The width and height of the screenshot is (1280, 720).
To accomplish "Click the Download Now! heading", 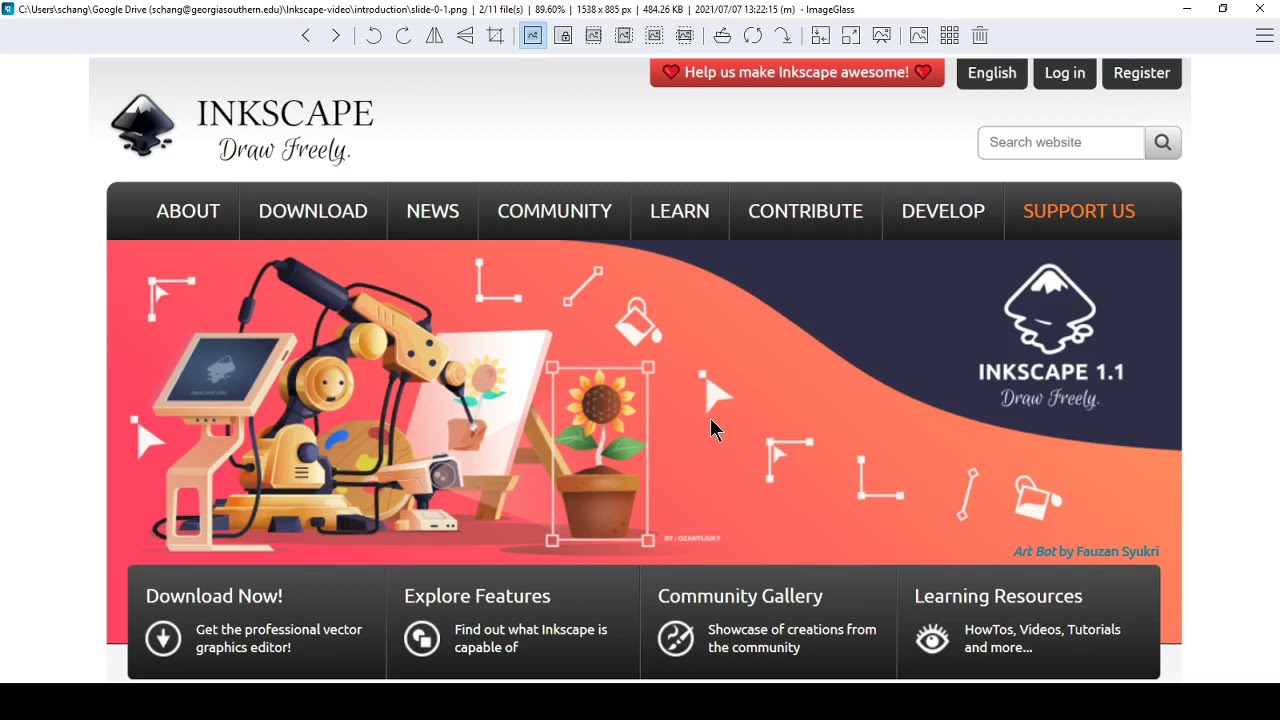I will pos(214,596).
